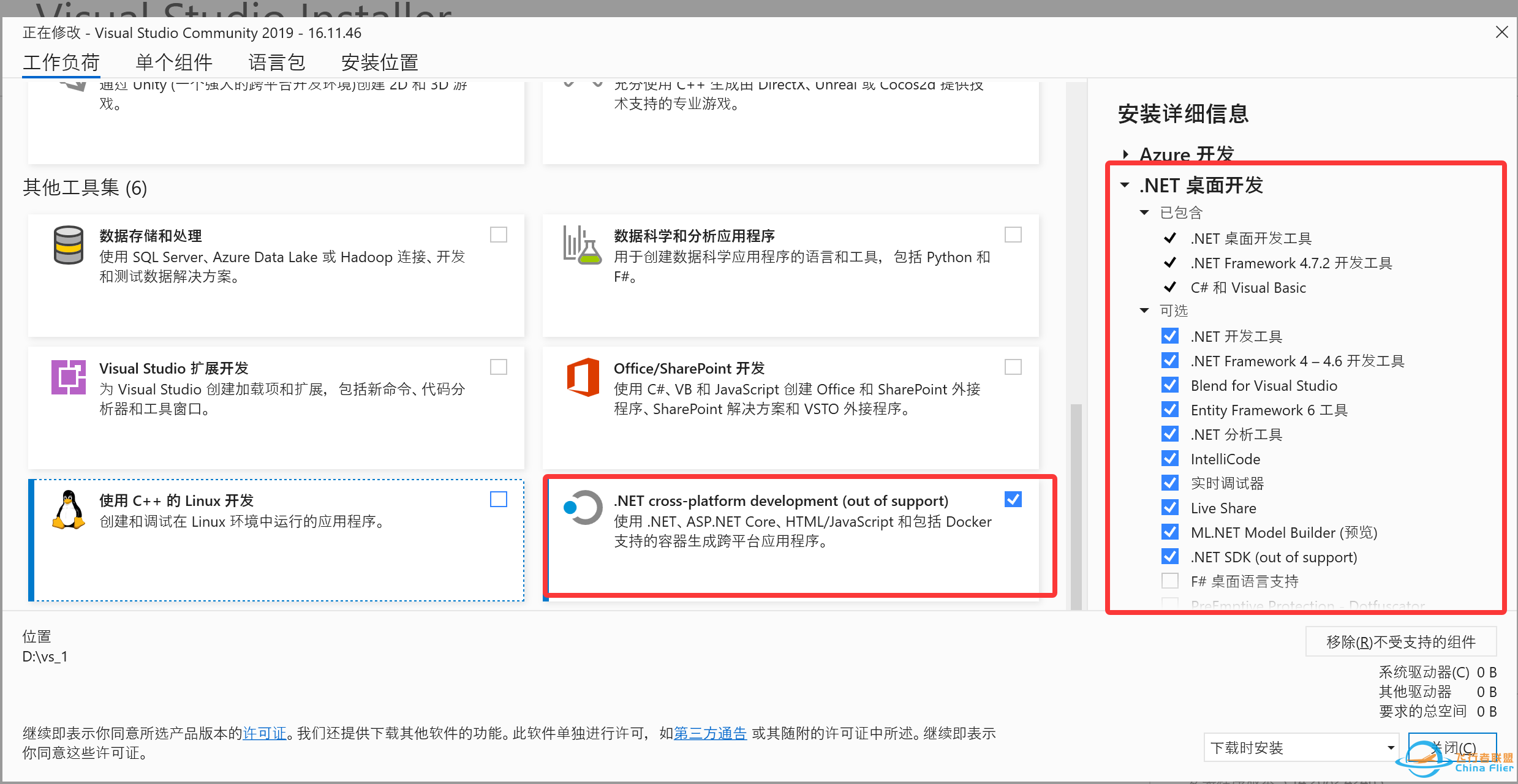Check the 使用 C++ 的 Linux 开发 checkbox
Viewport: 1518px width, 784px height.
pyautogui.click(x=499, y=499)
